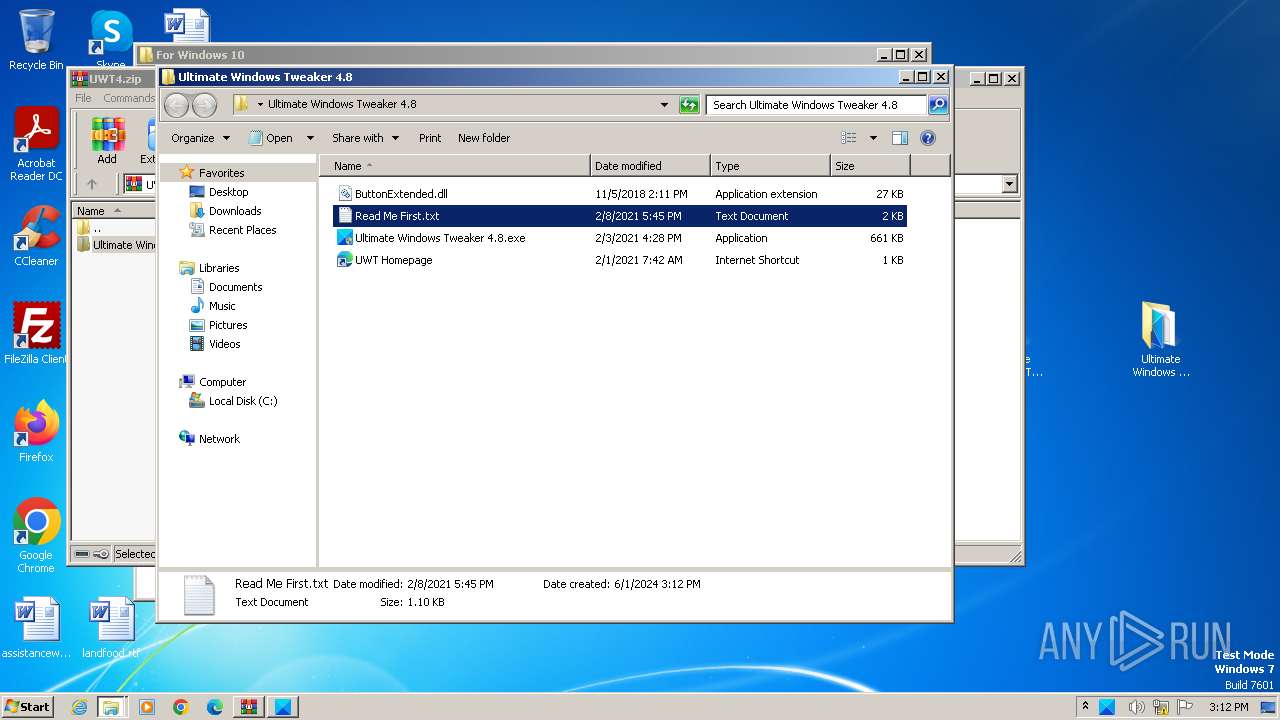Image resolution: width=1280 pixels, height=720 pixels.
Task: Open the FileZilla Client desktop icon
Action: pos(36,333)
